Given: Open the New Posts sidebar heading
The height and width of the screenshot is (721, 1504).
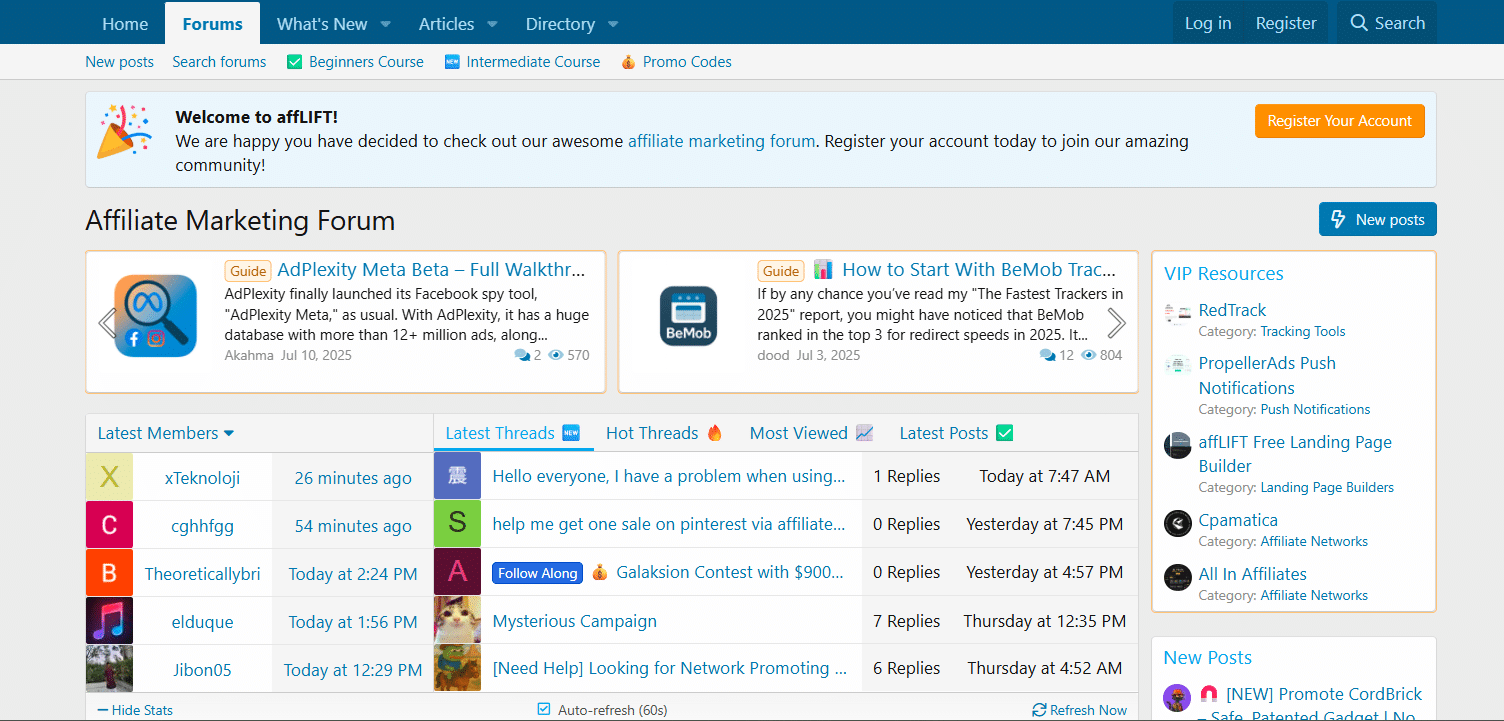Looking at the screenshot, I should click(1208, 658).
